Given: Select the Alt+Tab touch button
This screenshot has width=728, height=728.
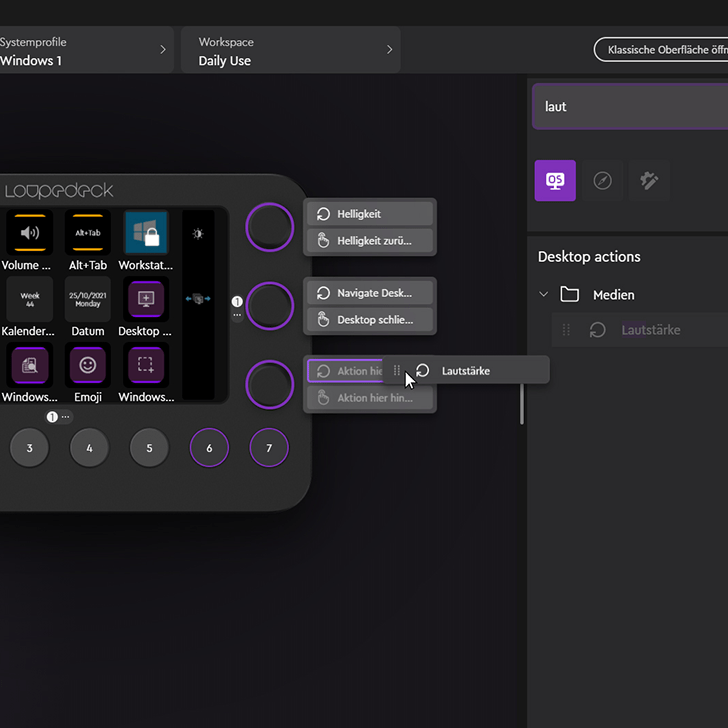Looking at the screenshot, I should [x=88, y=233].
